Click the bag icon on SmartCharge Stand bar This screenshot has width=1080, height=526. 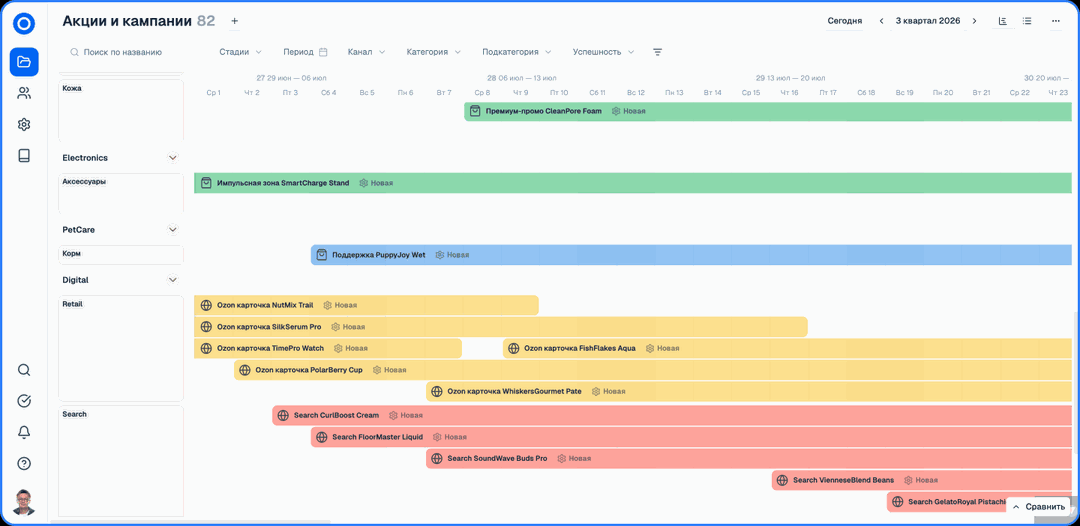point(205,183)
